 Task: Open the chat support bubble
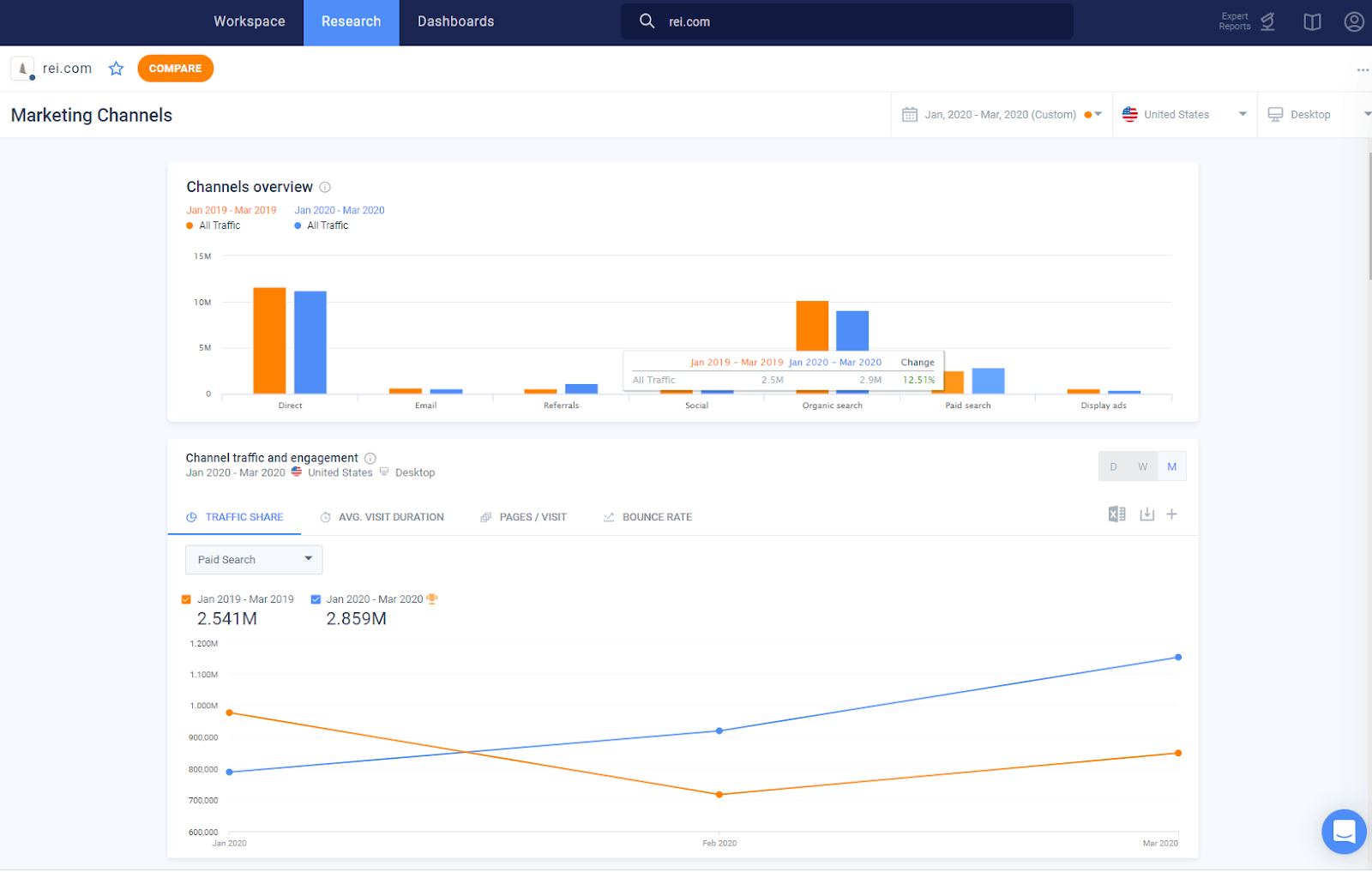coord(1344,831)
